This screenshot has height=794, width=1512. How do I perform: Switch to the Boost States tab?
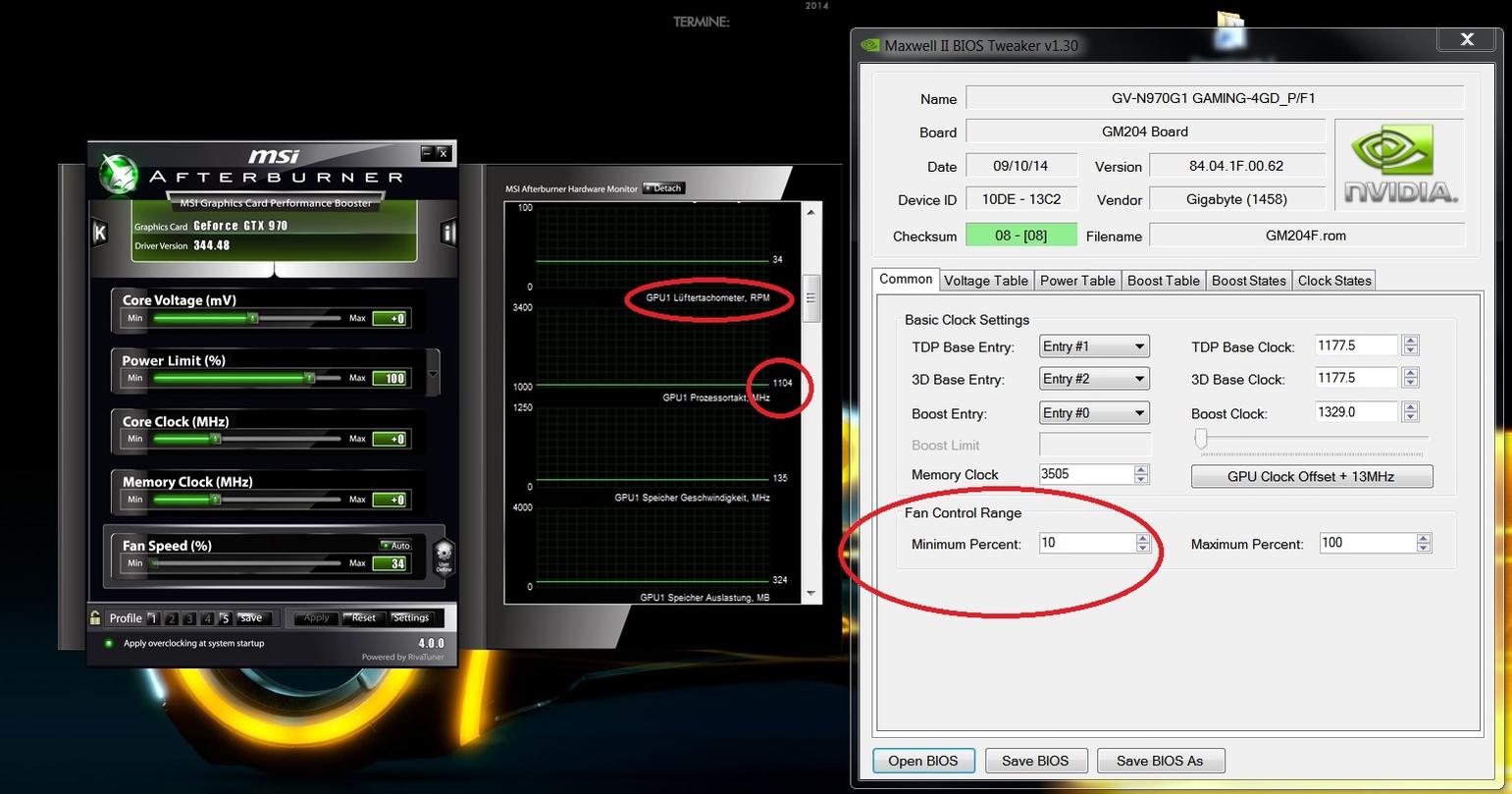pyautogui.click(x=1249, y=281)
